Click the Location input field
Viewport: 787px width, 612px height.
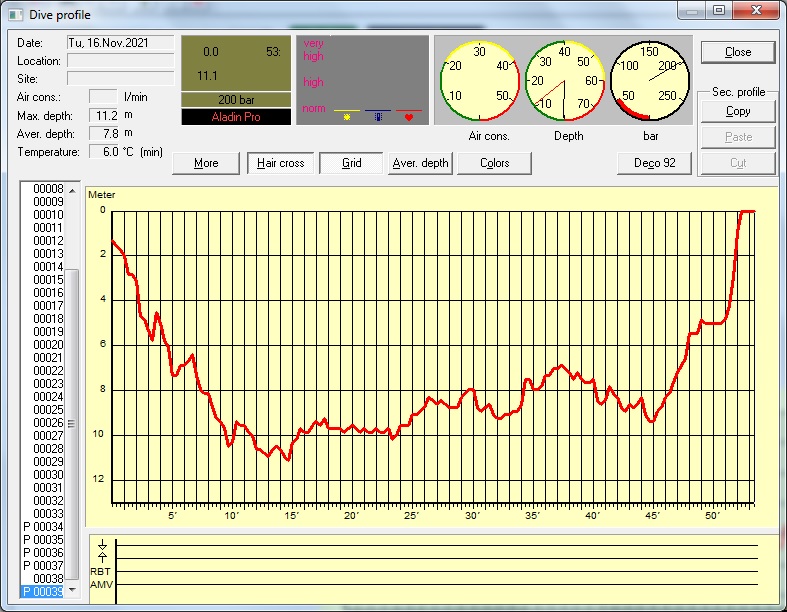point(120,61)
